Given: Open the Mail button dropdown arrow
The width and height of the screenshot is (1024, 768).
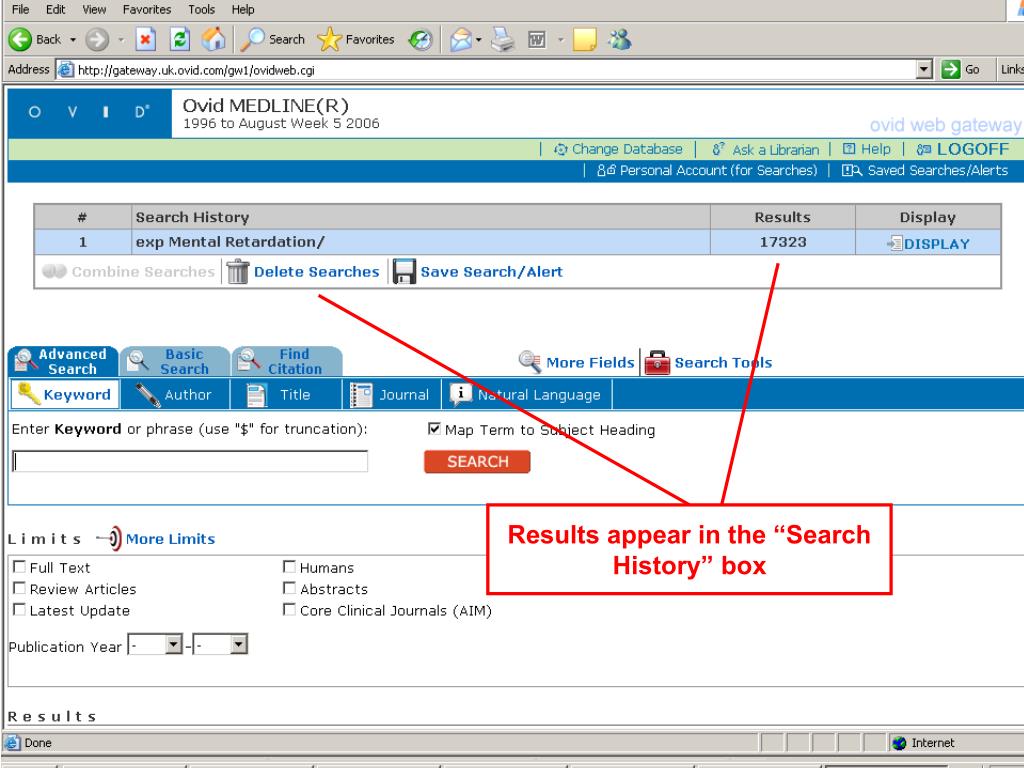Looking at the screenshot, I should [x=479, y=40].
